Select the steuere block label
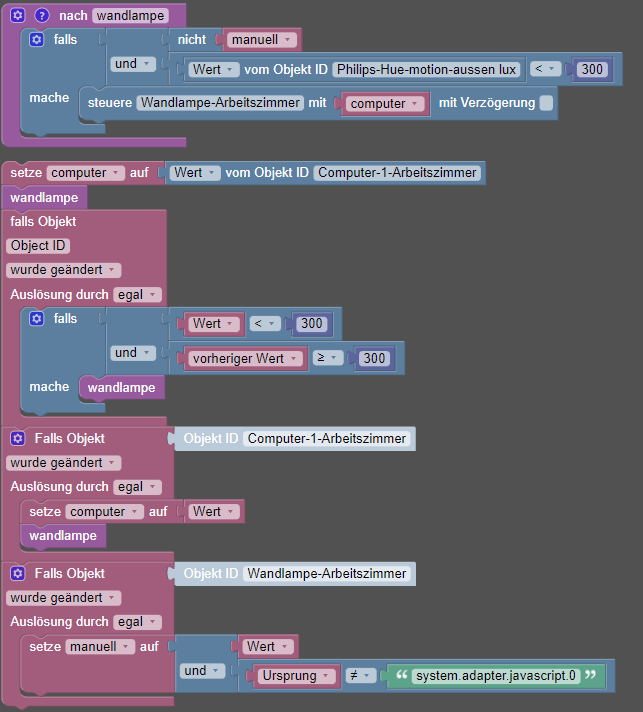This screenshot has width=643, height=712. pyautogui.click(x=110, y=103)
